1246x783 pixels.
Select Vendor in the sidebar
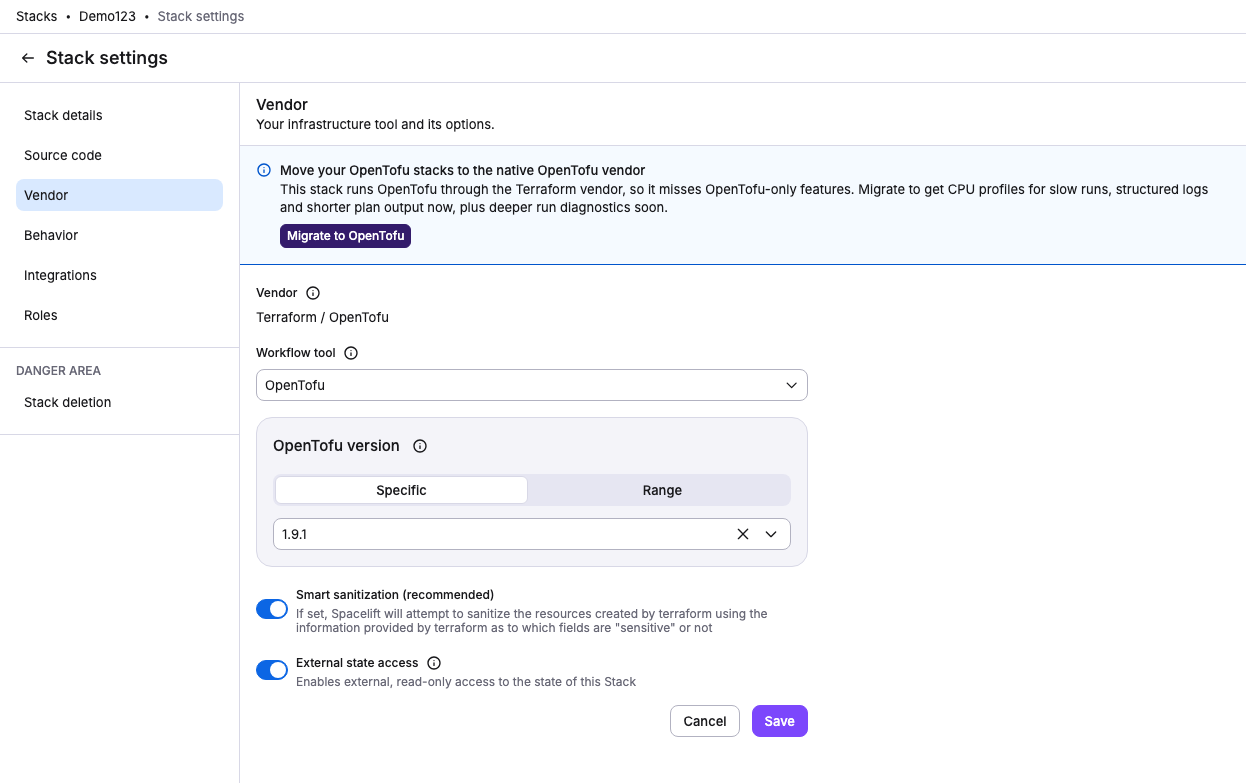point(119,195)
